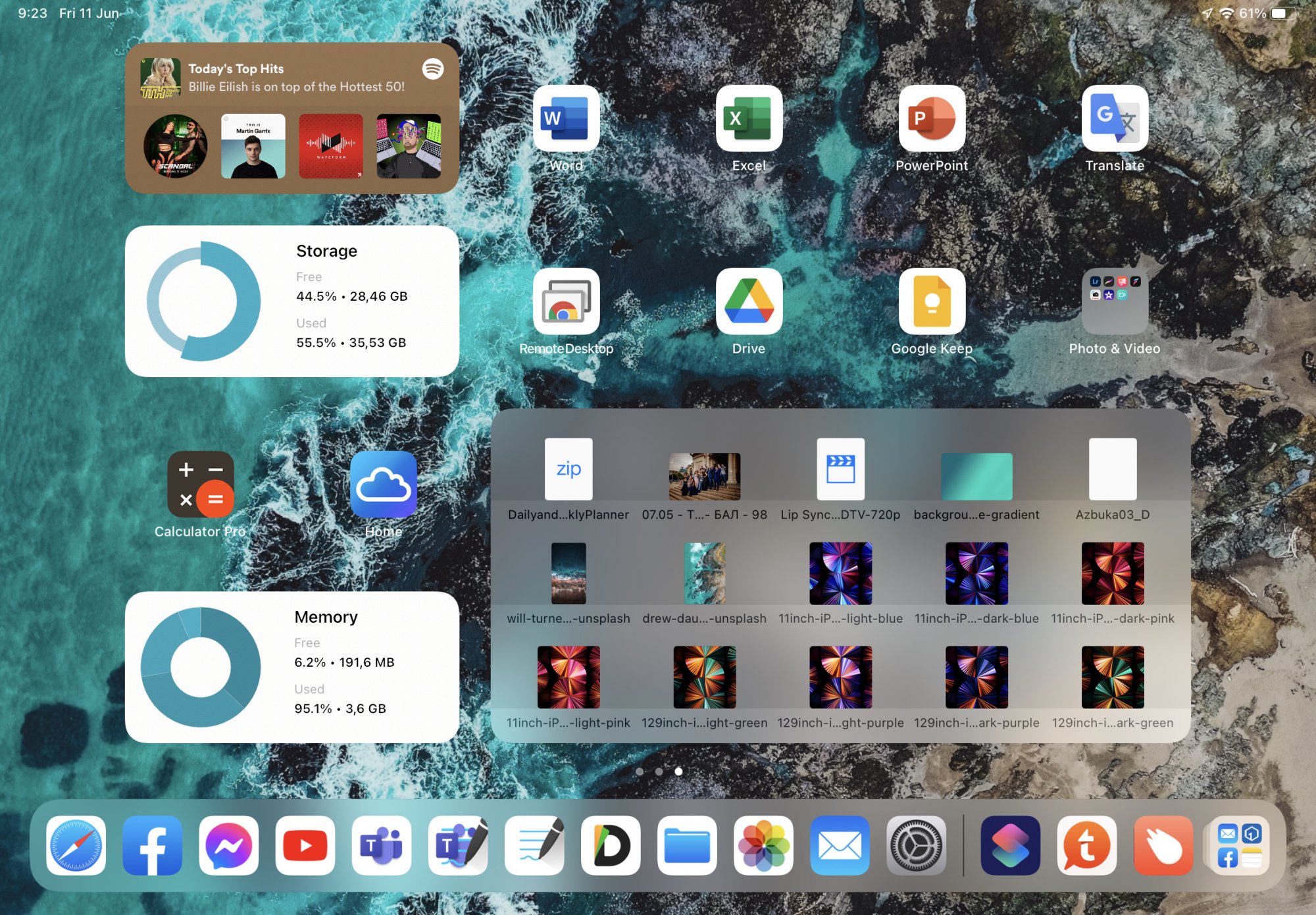The height and width of the screenshot is (915, 1316).
Task: Launch the Excel app
Action: coord(749,119)
